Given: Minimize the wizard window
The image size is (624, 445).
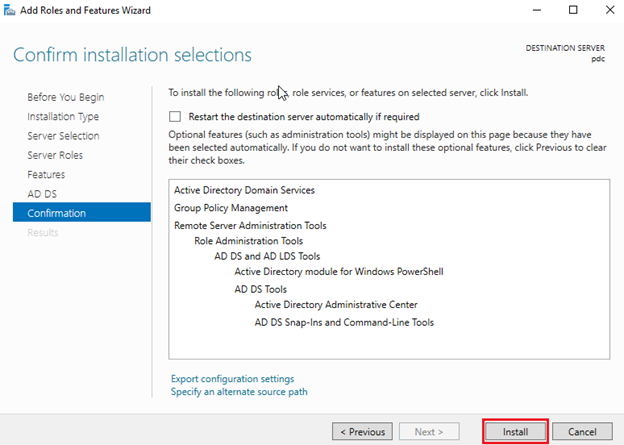Looking at the screenshot, I should 537,10.
